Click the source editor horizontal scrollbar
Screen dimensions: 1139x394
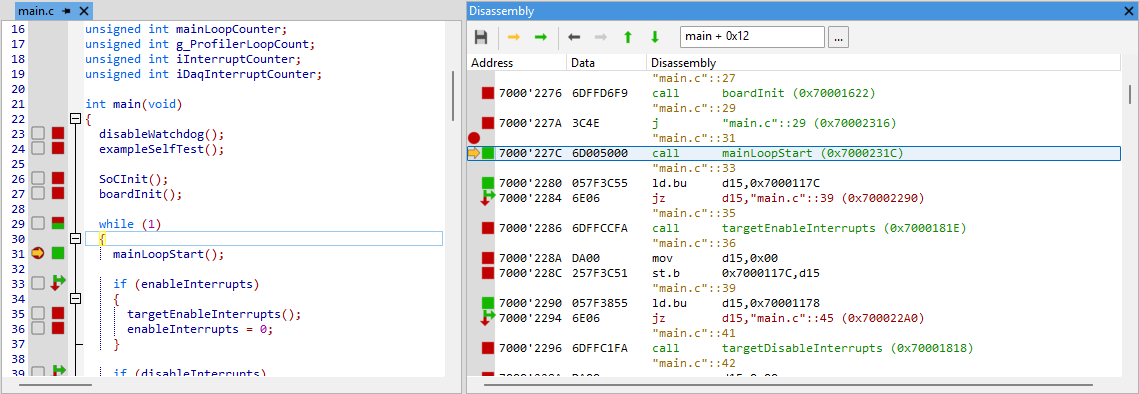[55, 384]
